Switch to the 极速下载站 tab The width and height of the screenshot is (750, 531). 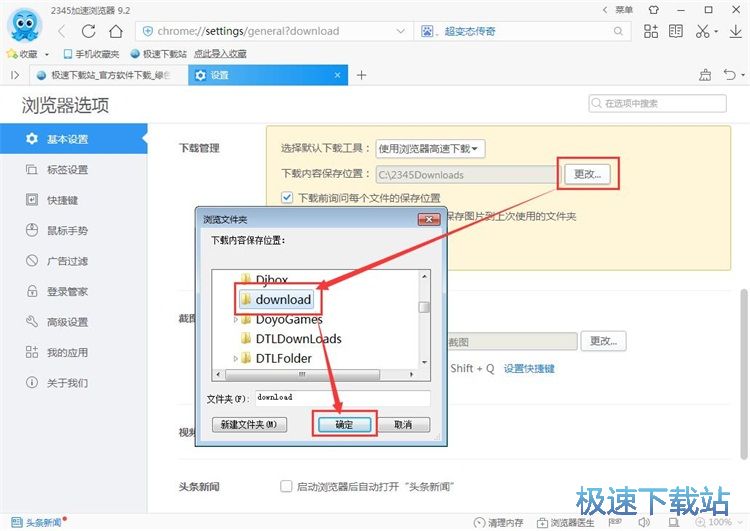click(x=109, y=75)
